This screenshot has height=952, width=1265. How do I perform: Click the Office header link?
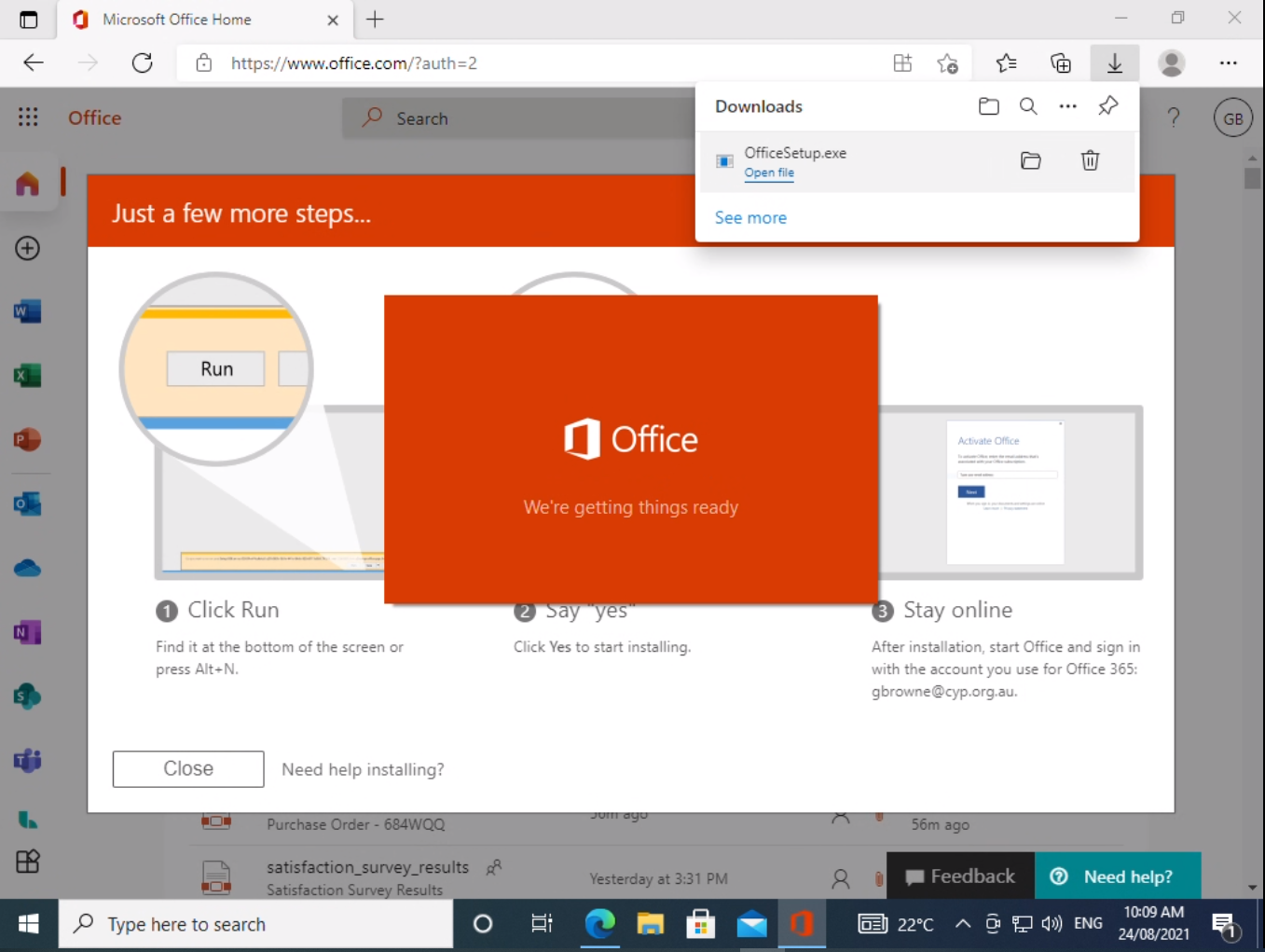coord(95,117)
